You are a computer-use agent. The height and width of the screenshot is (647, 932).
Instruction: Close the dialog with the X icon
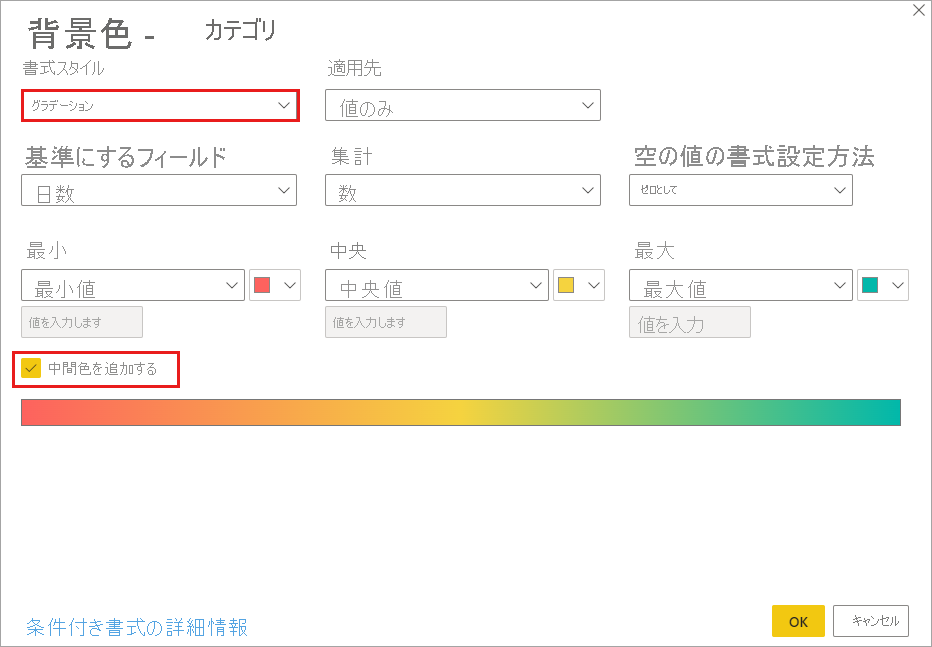(919, 11)
